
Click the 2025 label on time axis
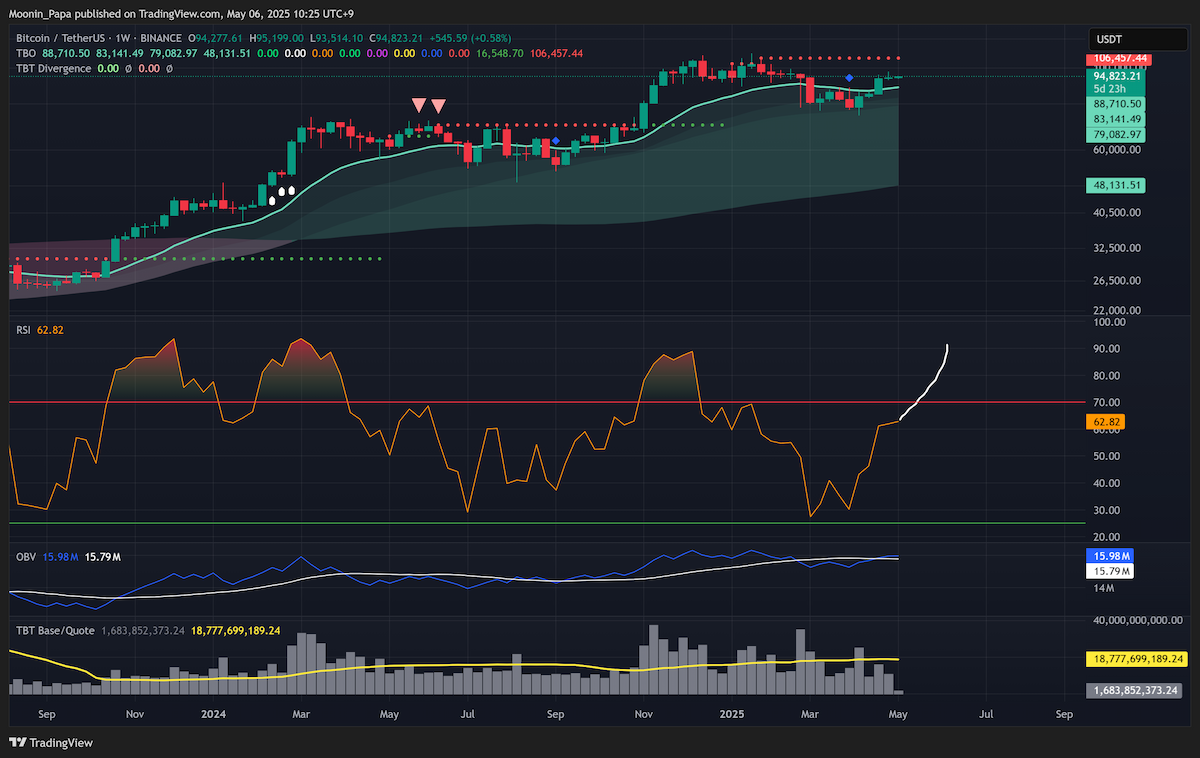(x=733, y=715)
